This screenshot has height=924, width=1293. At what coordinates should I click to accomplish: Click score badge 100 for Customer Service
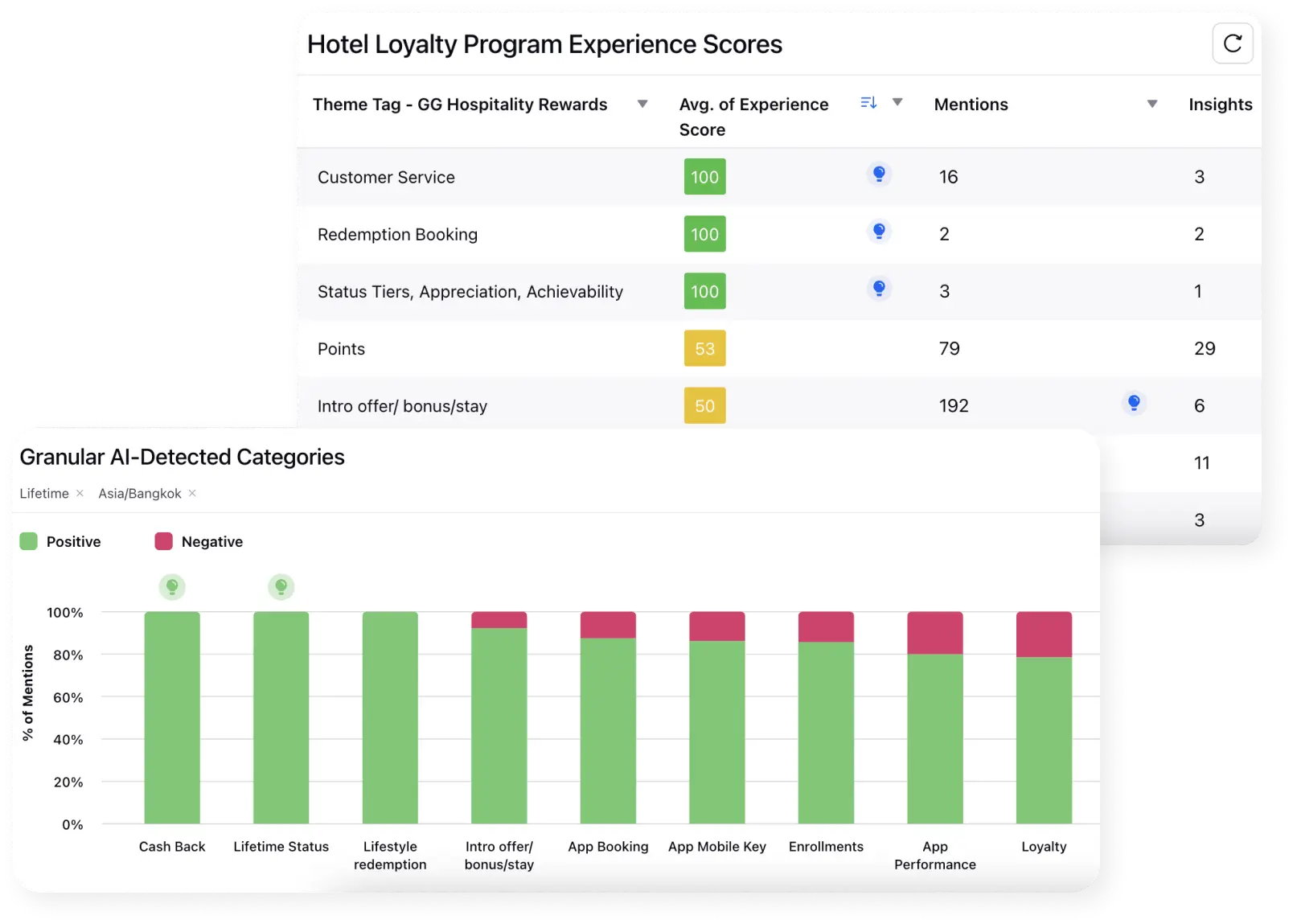[704, 177]
